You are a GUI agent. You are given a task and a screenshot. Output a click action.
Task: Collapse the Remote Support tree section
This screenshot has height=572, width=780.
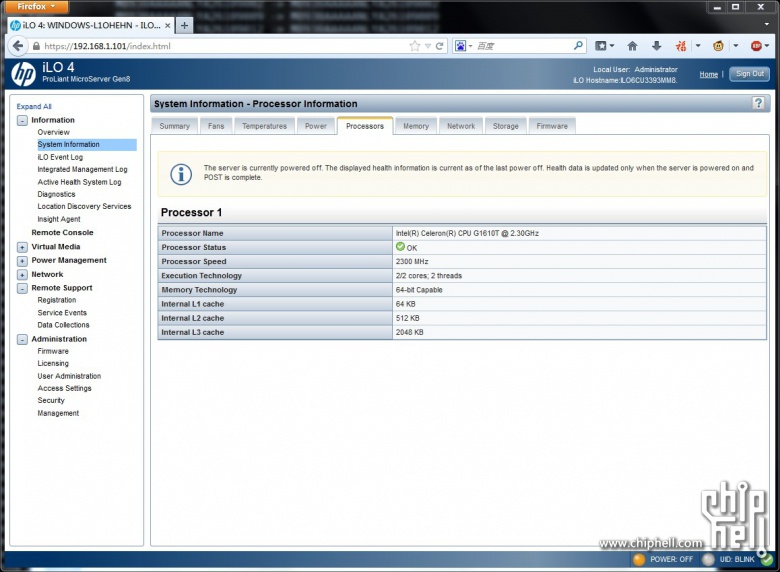click(x=22, y=288)
